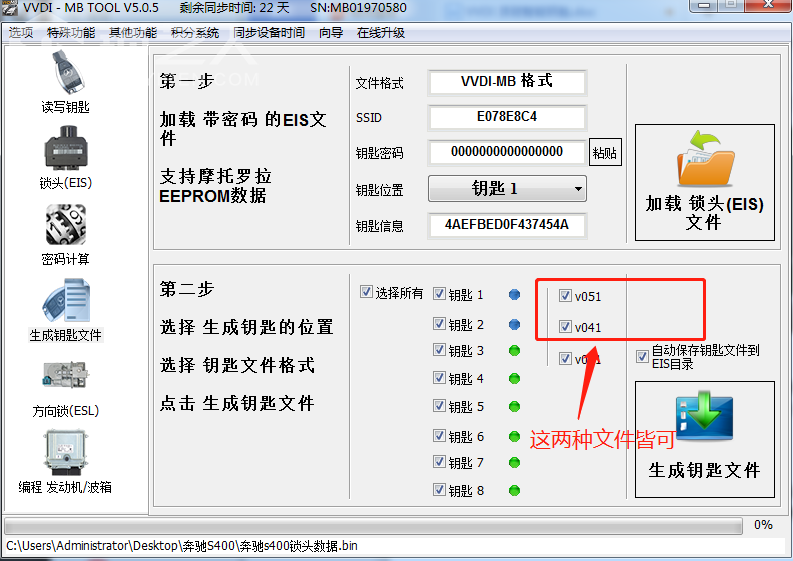Screen dimensions: 793x561
Task: Click the green status dot for 钥匙 4
Action: coord(514,378)
